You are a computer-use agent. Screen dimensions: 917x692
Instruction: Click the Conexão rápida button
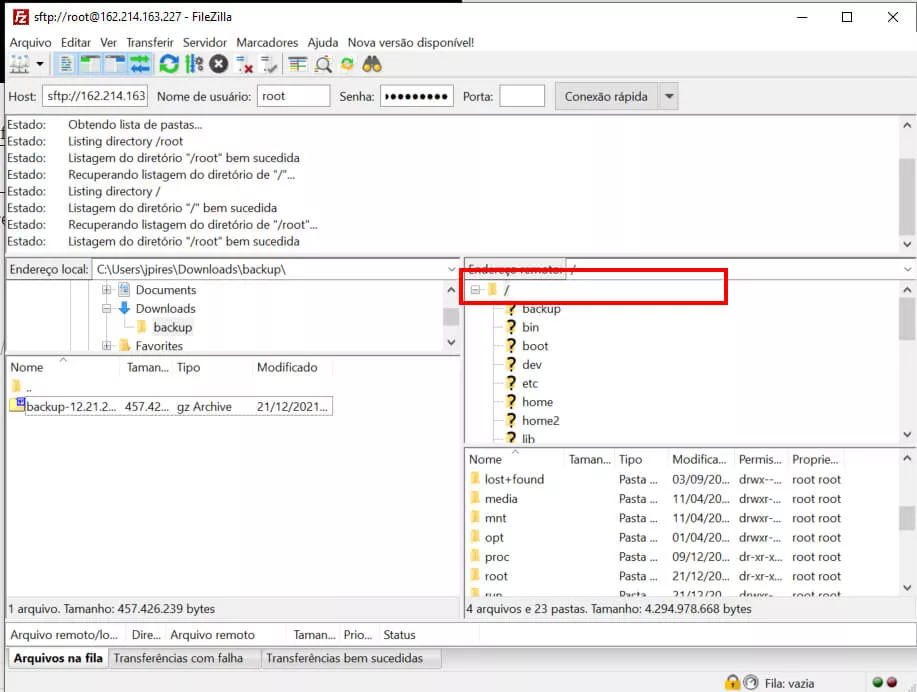606,96
